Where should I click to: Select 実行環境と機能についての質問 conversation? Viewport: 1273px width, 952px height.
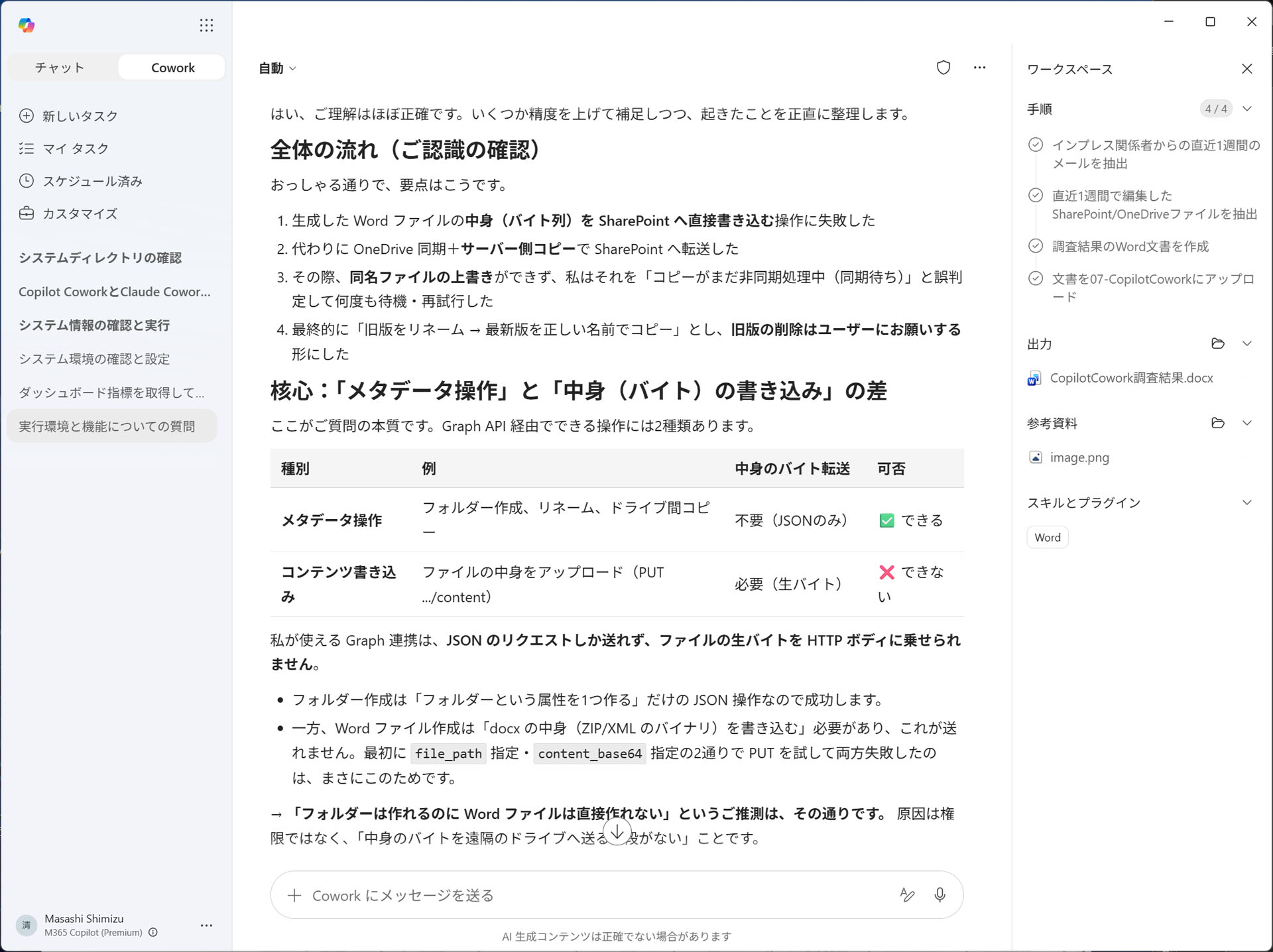112,426
